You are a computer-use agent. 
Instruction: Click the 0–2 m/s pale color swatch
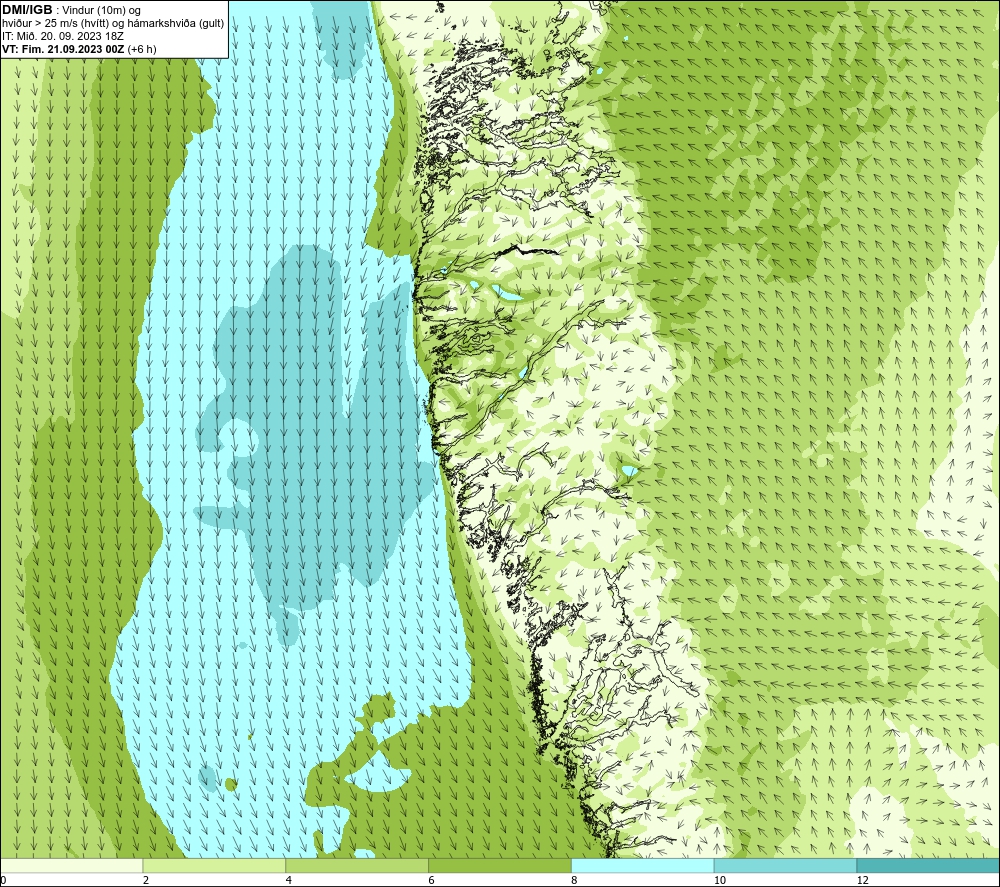(71, 865)
